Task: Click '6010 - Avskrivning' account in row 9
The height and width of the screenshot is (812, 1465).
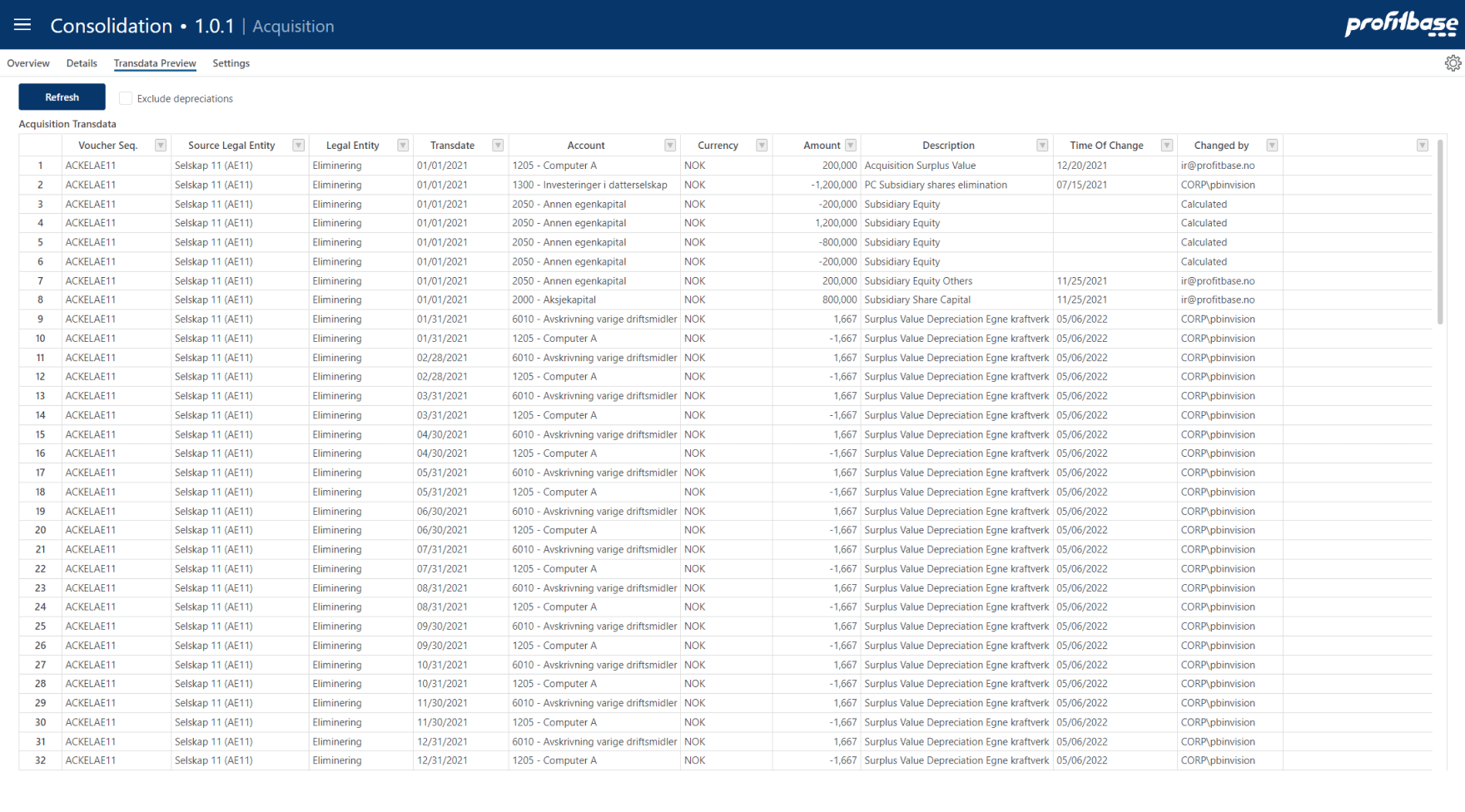Action: pos(594,319)
